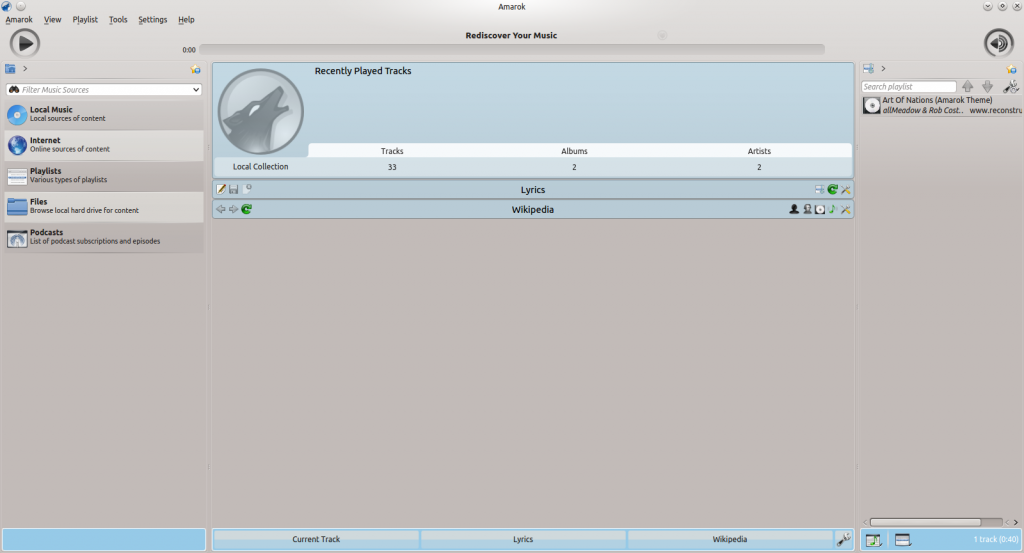Open the Filter Music Sources dropdown arrow
This screenshot has width=1024, height=553.
tap(195, 89)
